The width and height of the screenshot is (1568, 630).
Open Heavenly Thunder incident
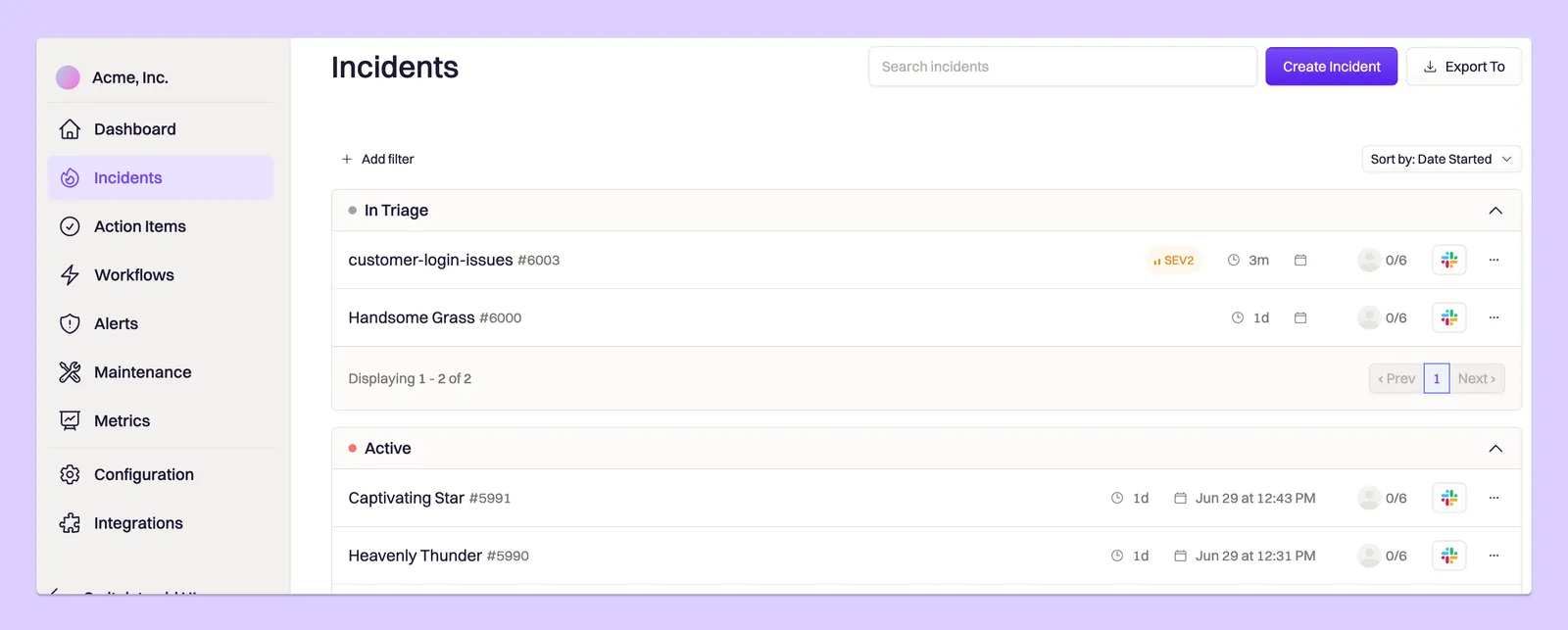coord(415,556)
